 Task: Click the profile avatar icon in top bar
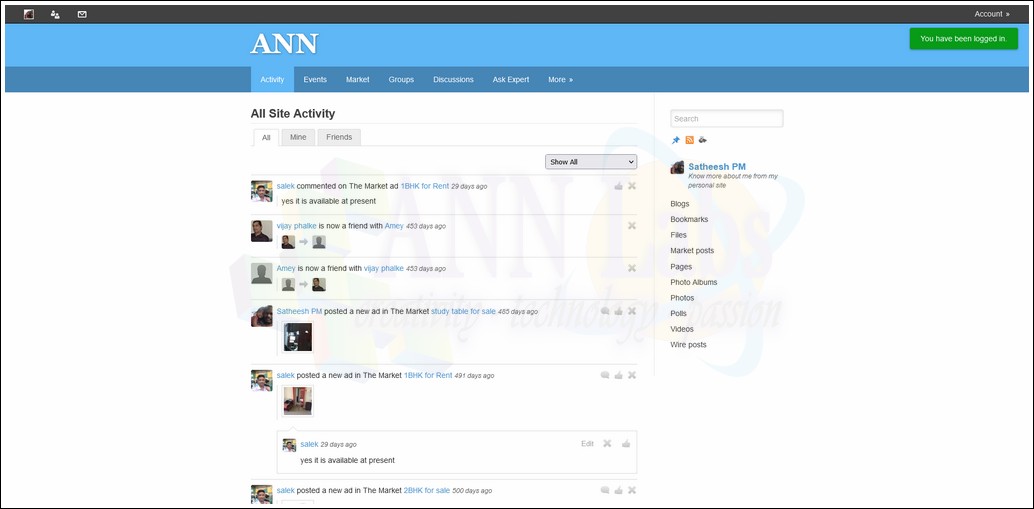[28, 14]
